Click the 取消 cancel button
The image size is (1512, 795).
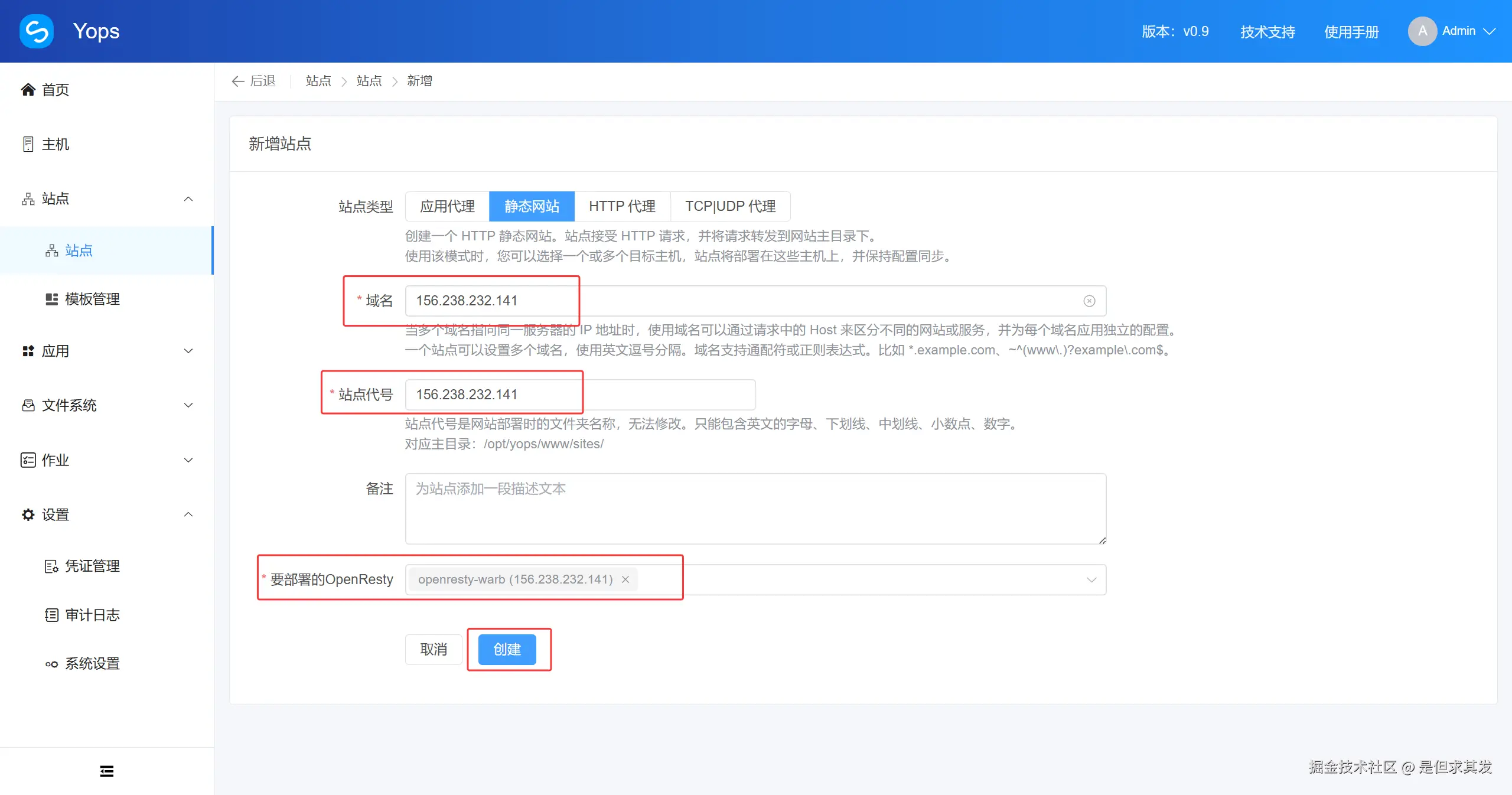tap(433, 649)
